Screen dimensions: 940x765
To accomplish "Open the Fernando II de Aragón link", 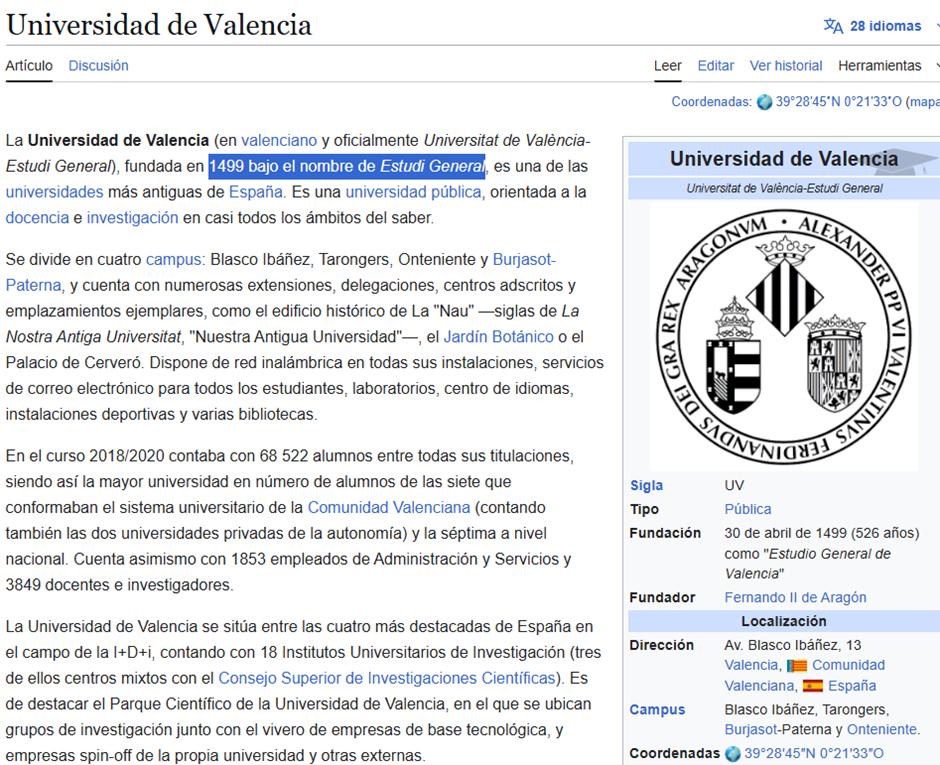I will pyautogui.click(x=795, y=598).
